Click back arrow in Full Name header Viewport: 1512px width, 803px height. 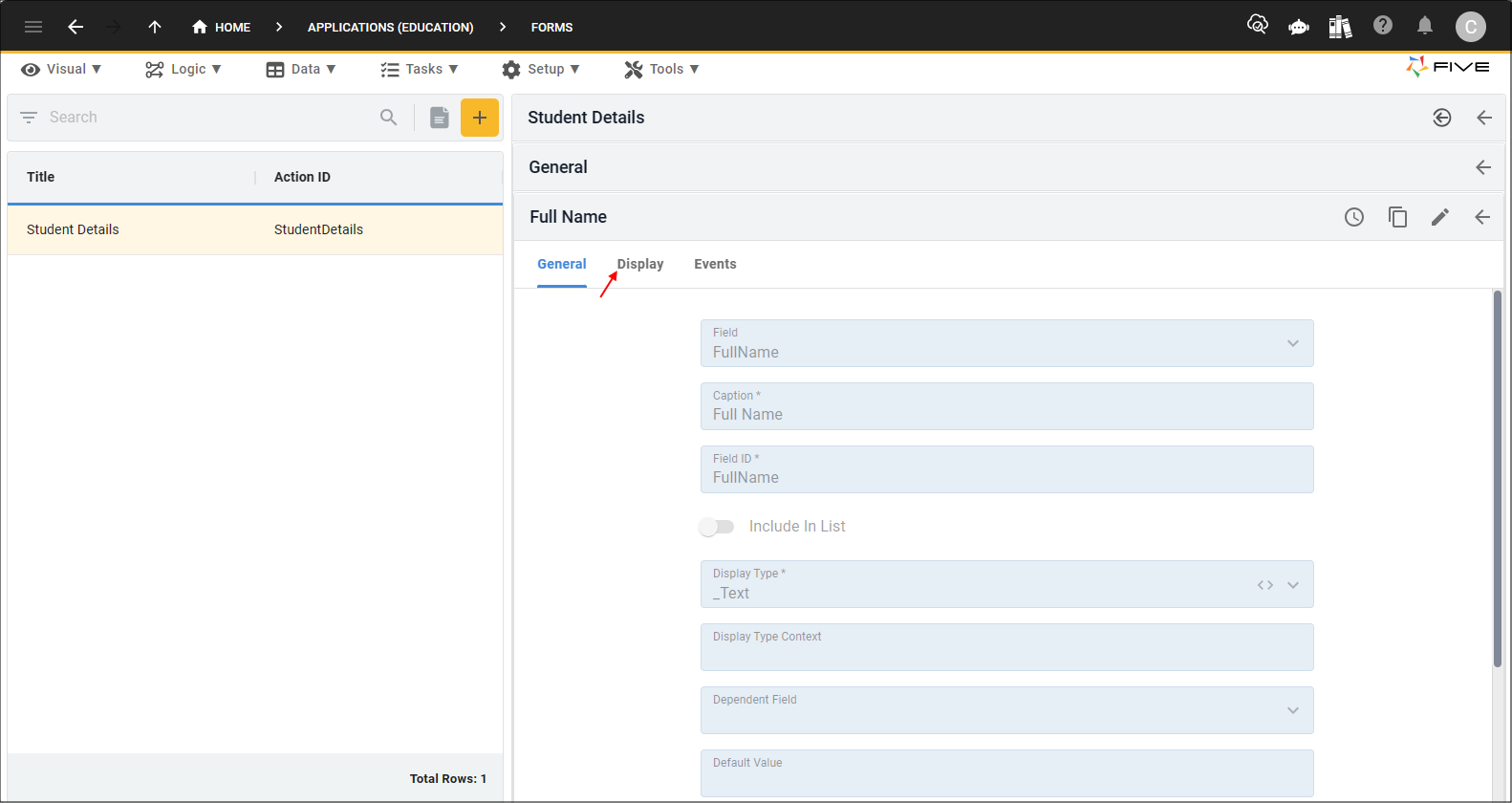tap(1482, 217)
